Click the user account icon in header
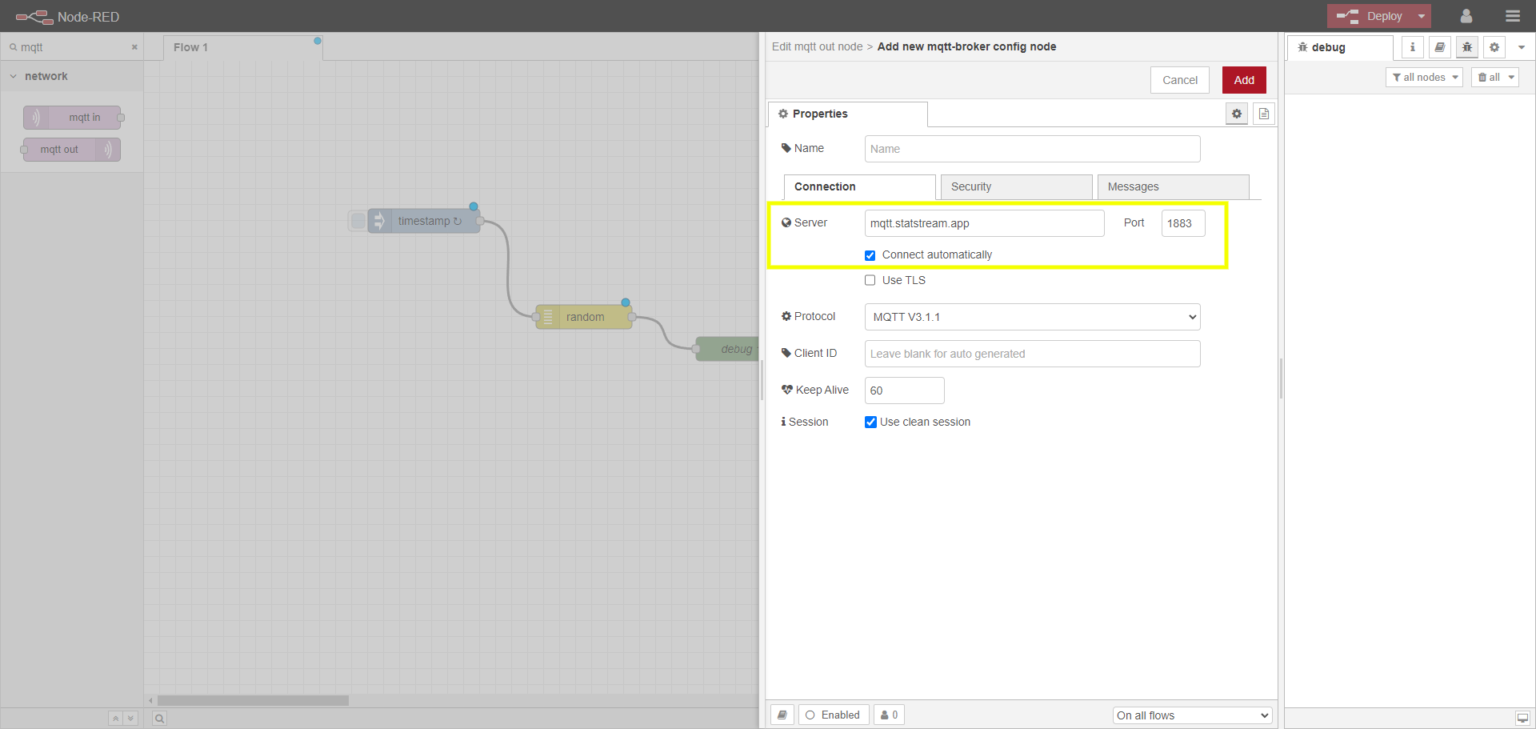This screenshot has height=729, width=1536. click(1466, 16)
